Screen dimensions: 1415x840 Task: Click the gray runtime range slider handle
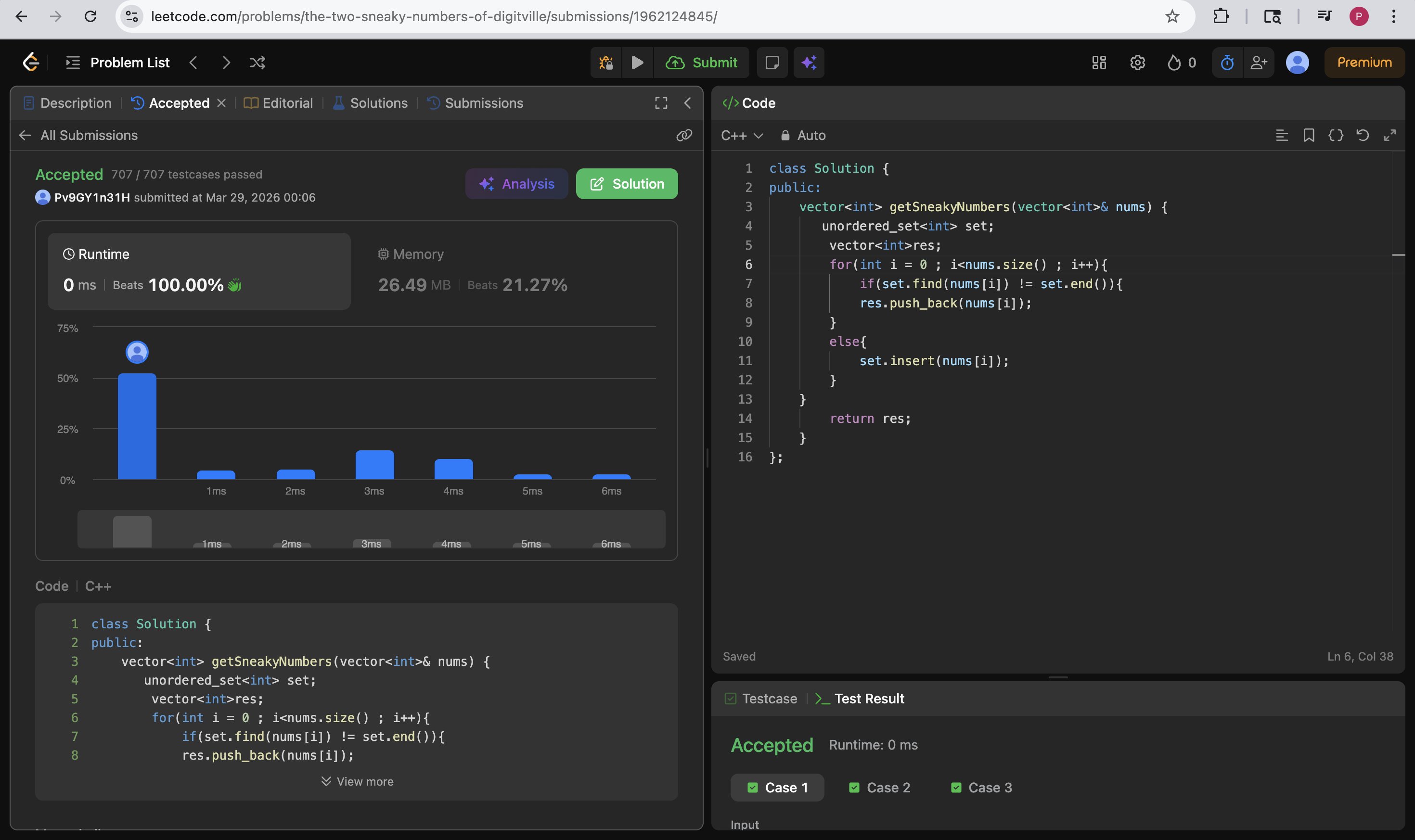coord(132,531)
